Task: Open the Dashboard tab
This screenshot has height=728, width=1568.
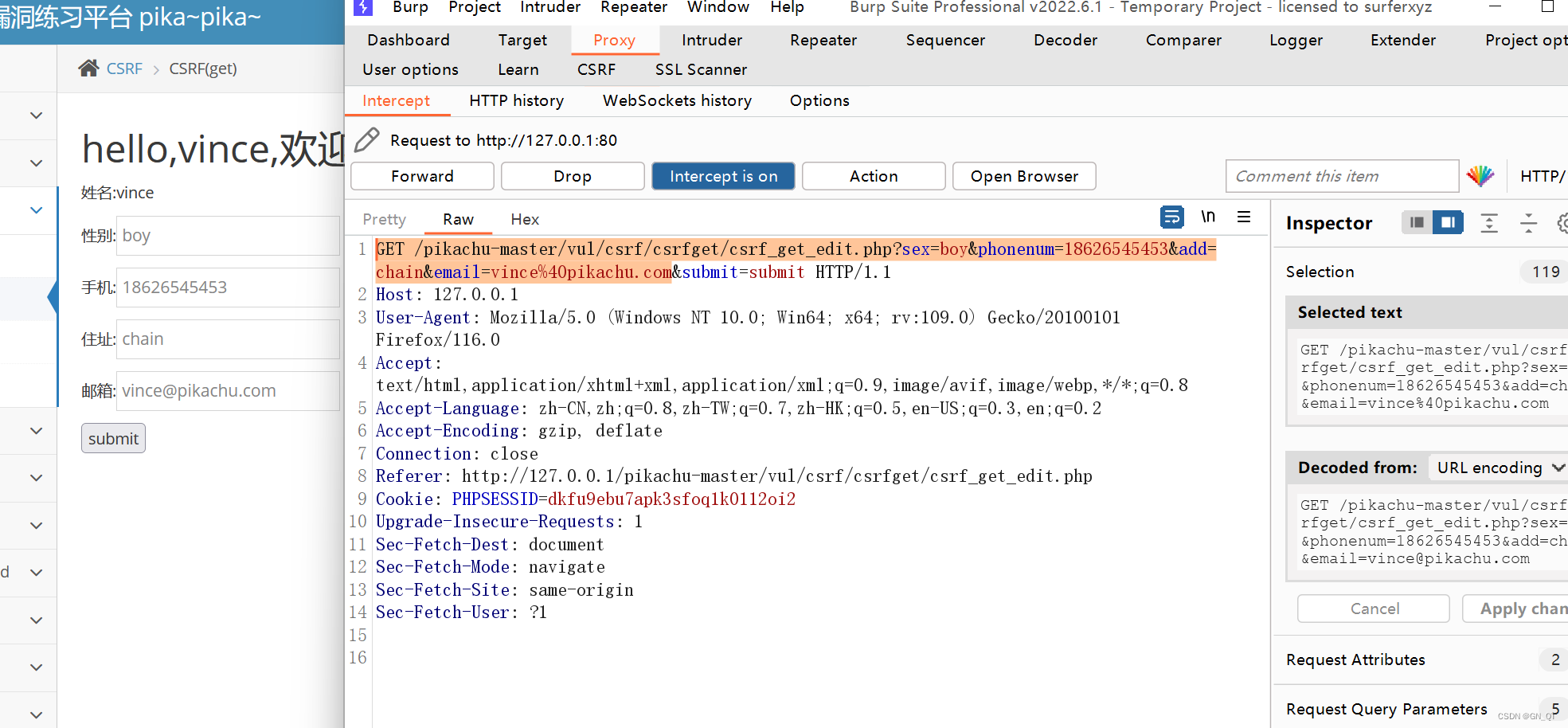Action: tap(409, 40)
